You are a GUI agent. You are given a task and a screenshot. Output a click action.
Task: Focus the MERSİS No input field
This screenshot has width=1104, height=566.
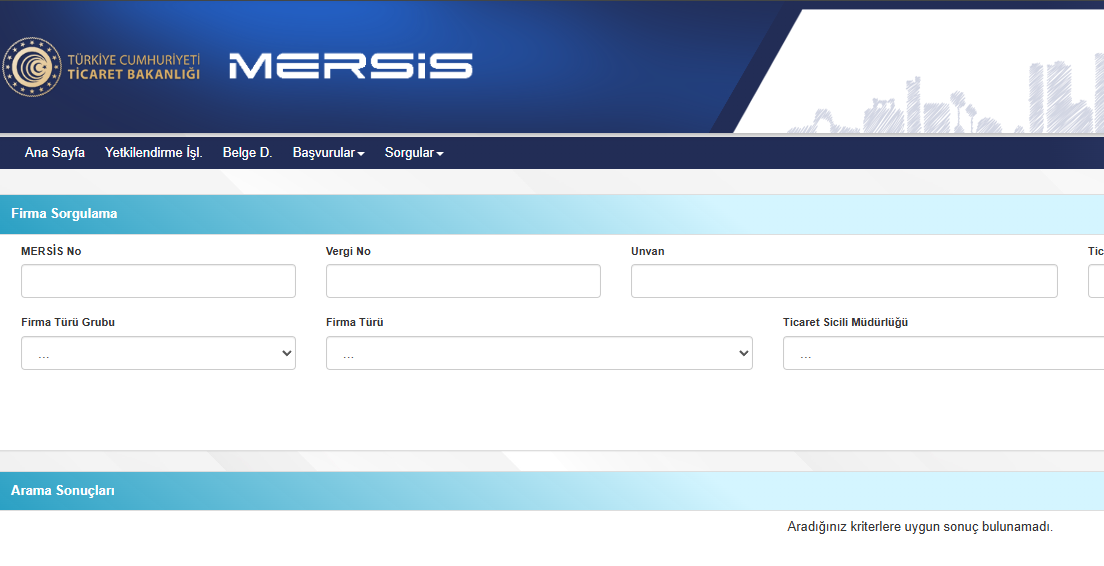(158, 281)
